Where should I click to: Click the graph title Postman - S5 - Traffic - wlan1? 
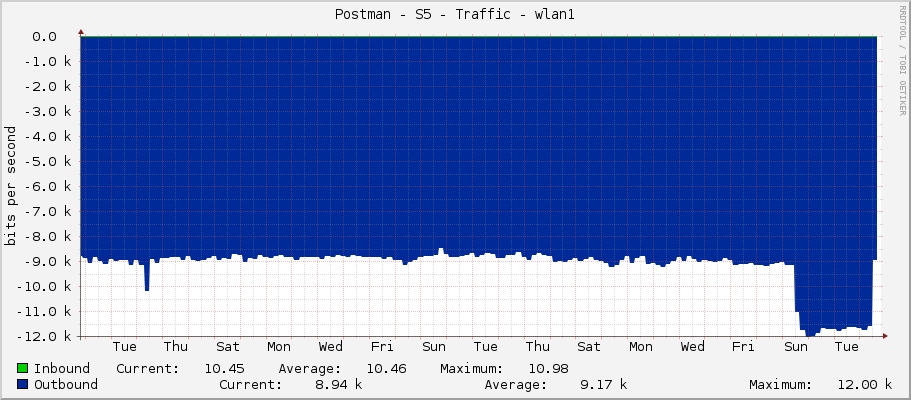(454, 15)
